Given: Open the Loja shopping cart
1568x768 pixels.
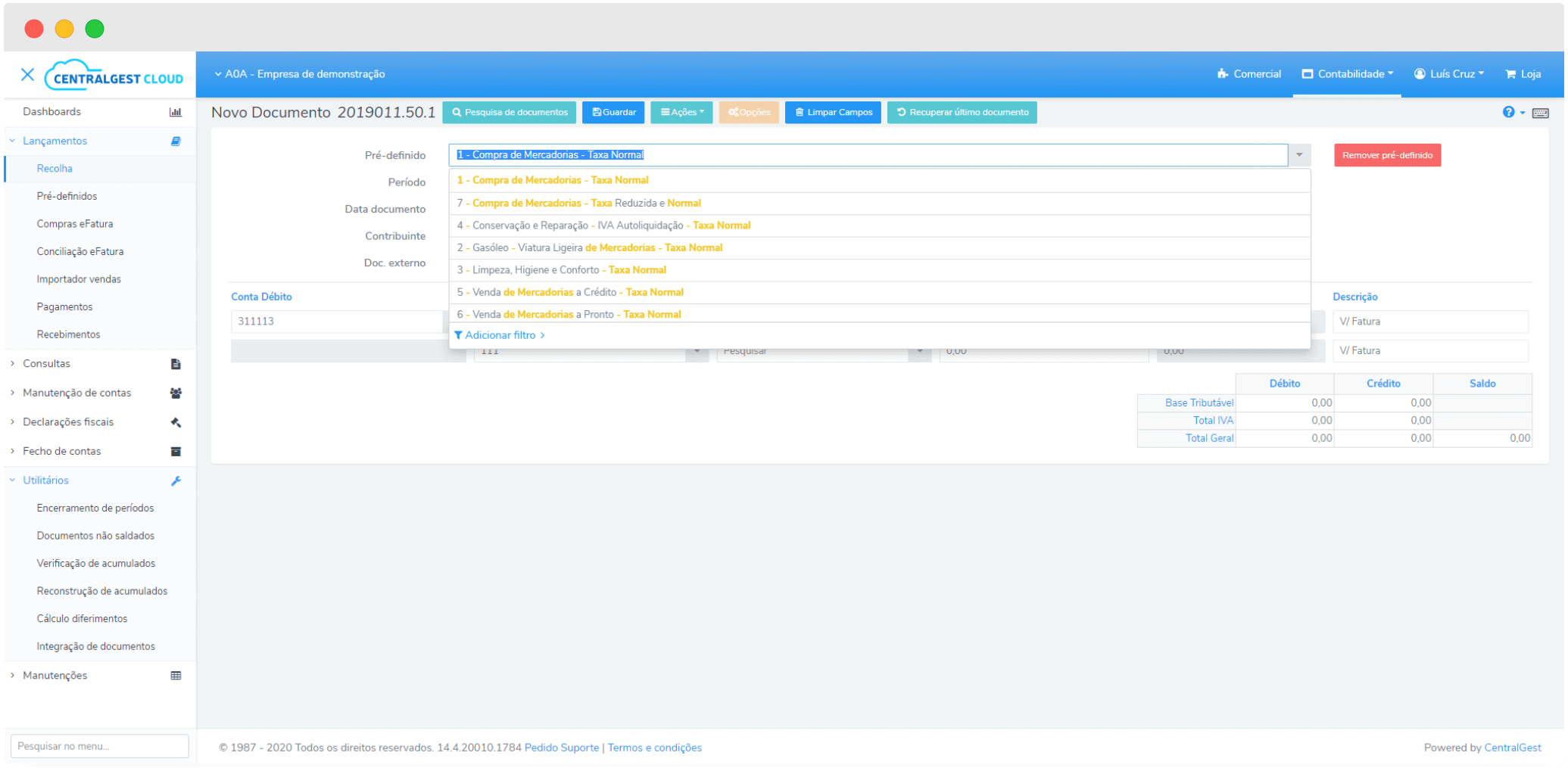Looking at the screenshot, I should 1523,74.
